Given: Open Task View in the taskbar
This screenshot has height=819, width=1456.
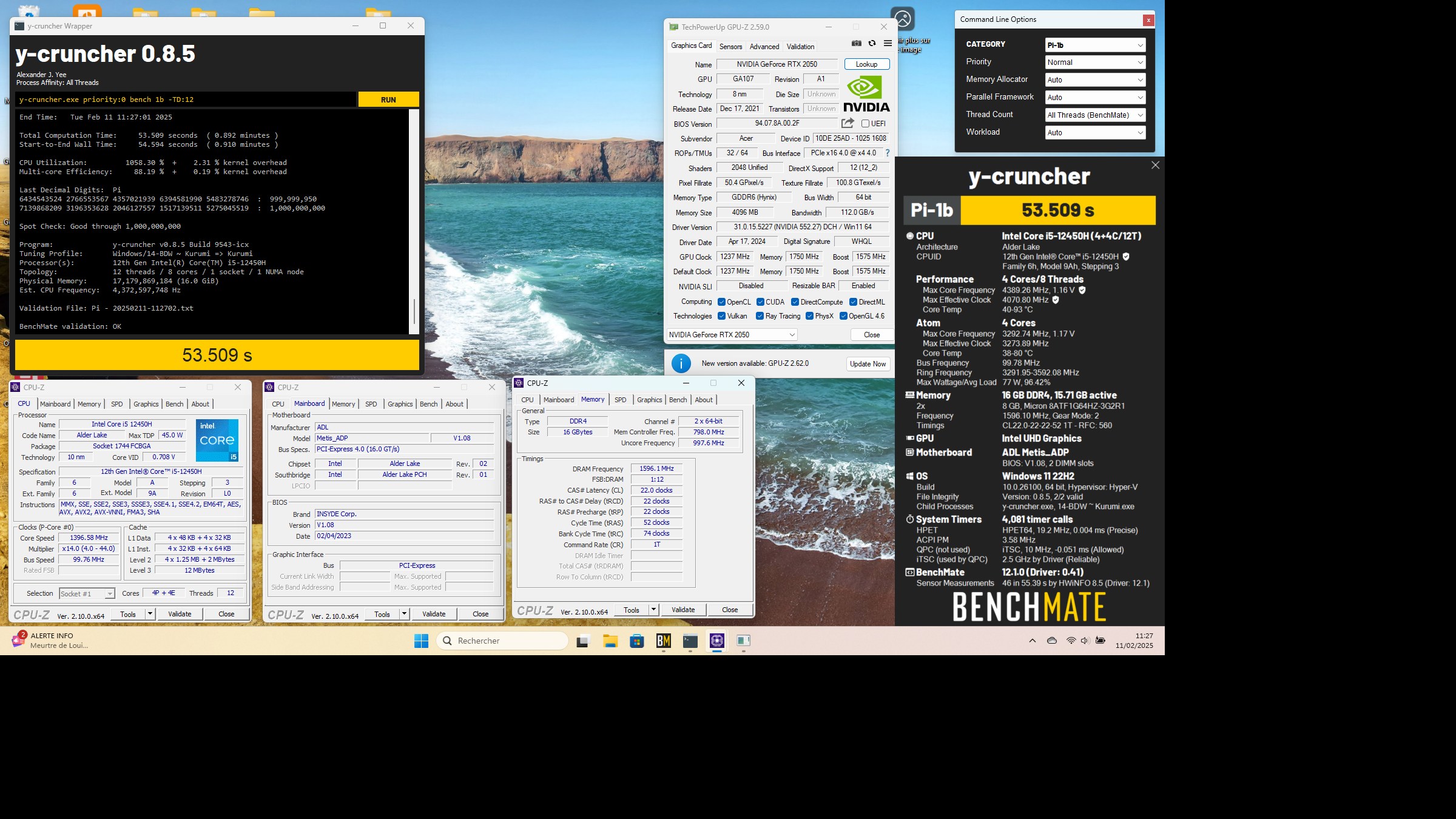Looking at the screenshot, I should (583, 641).
